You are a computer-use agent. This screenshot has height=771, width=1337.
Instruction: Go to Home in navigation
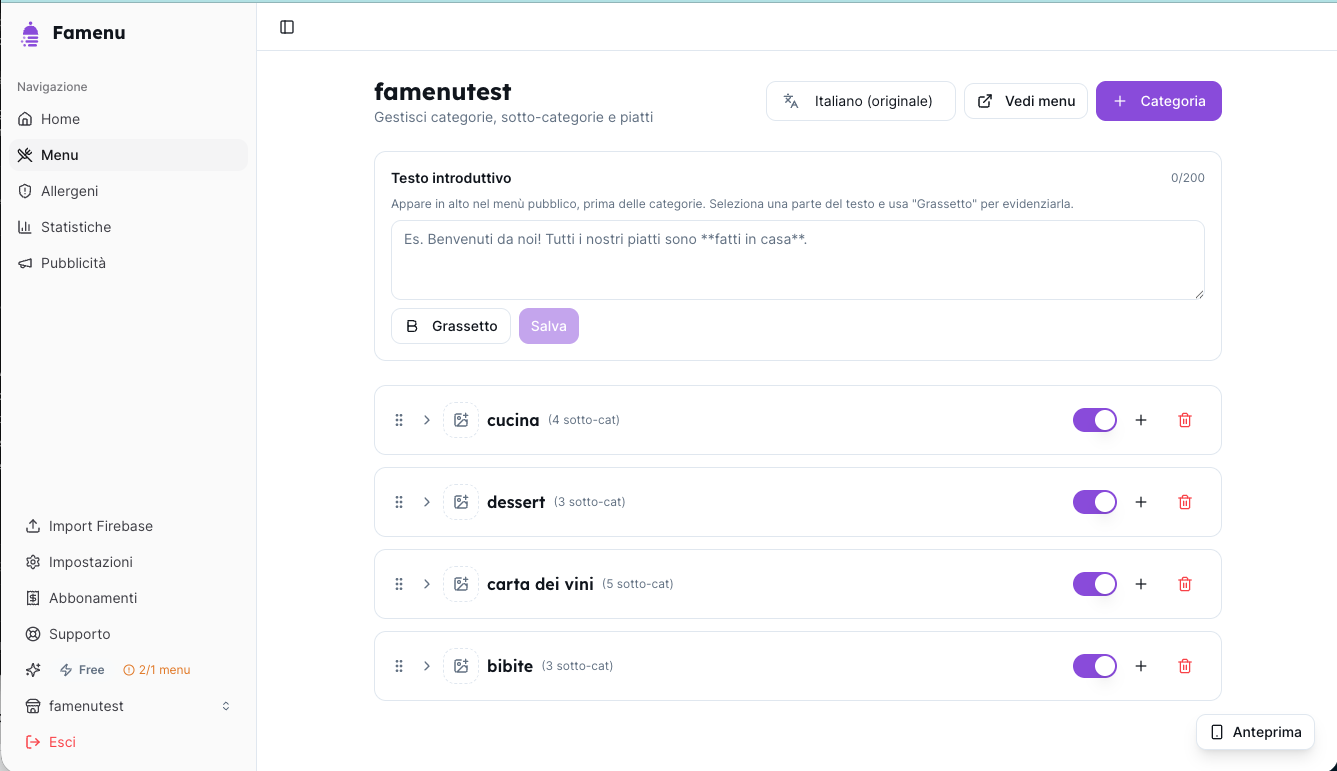[x=128, y=119]
